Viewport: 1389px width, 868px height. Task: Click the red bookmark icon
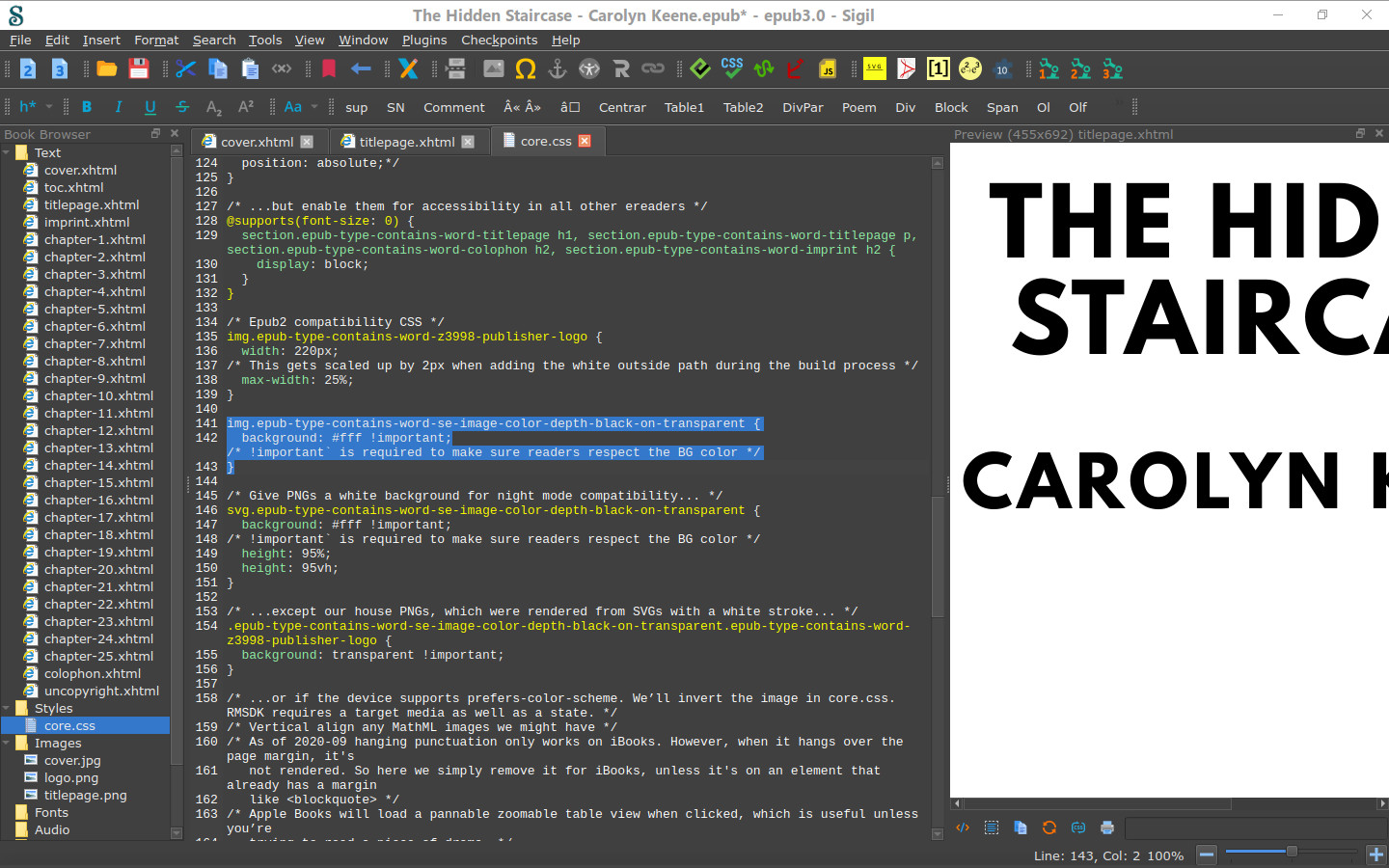(329, 69)
